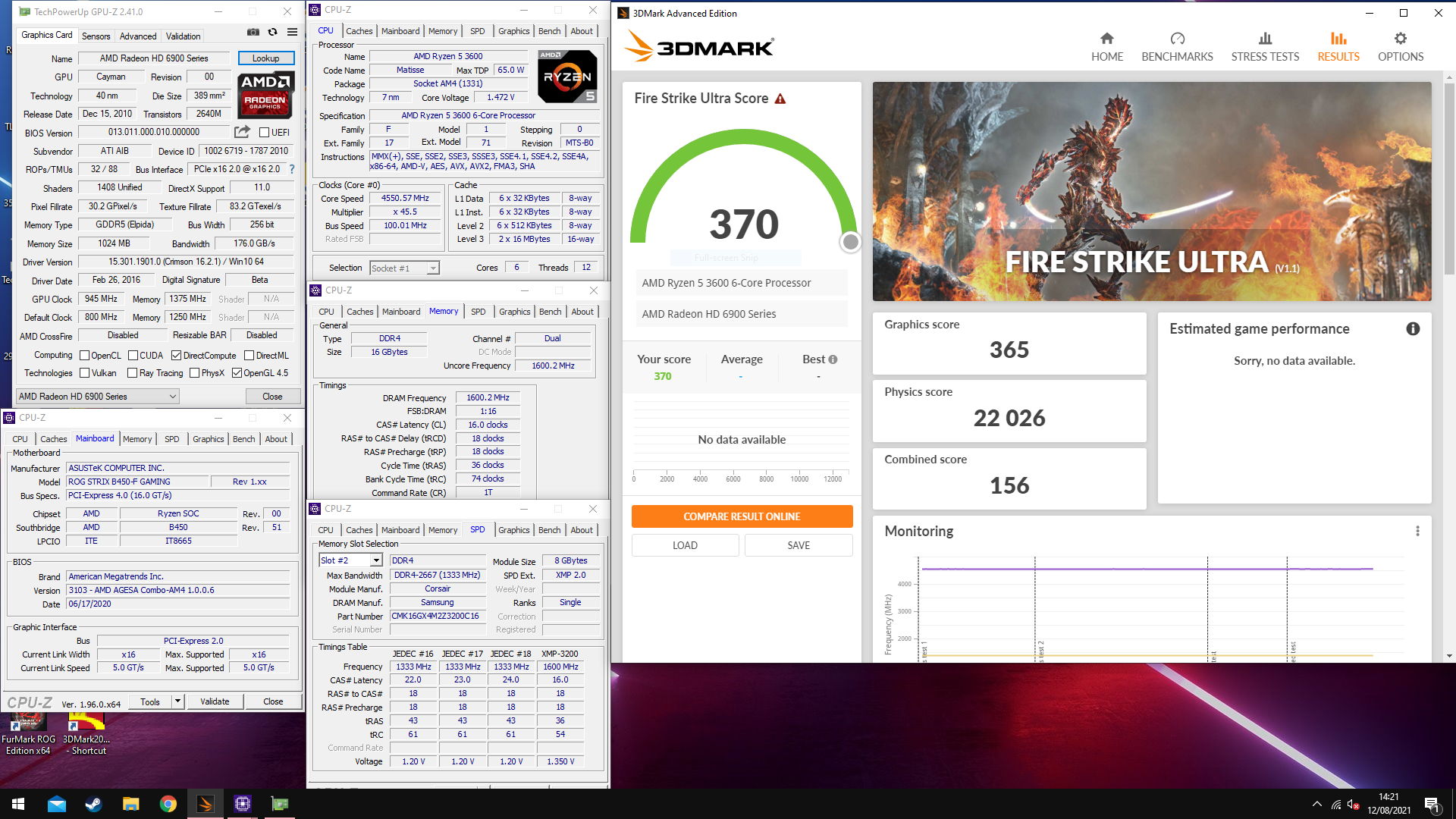Open 3DMark Options gear
The width and height of the screenshot is (1456, 819).
1401,47
